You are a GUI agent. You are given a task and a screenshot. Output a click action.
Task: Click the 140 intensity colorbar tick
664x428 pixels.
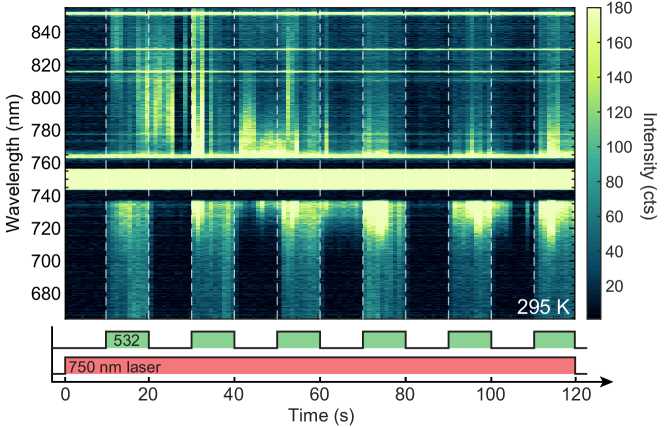tap(619, 77)
